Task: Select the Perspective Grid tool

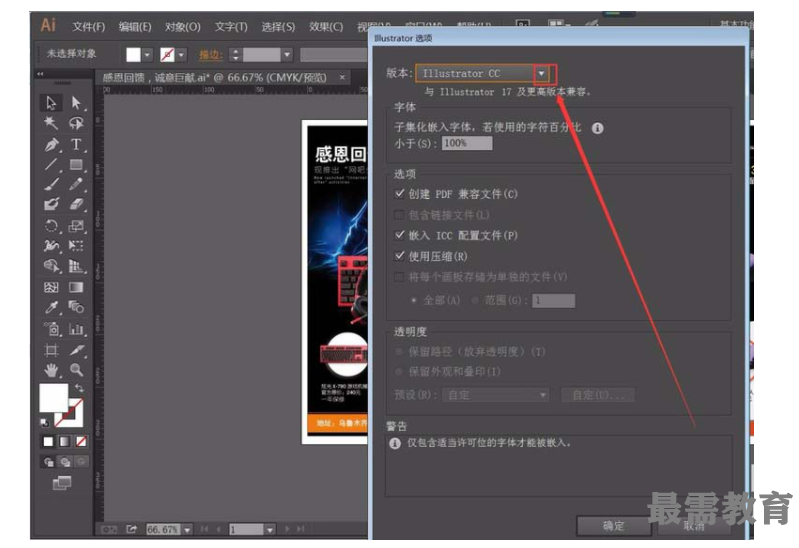Action: coord(76,266)
